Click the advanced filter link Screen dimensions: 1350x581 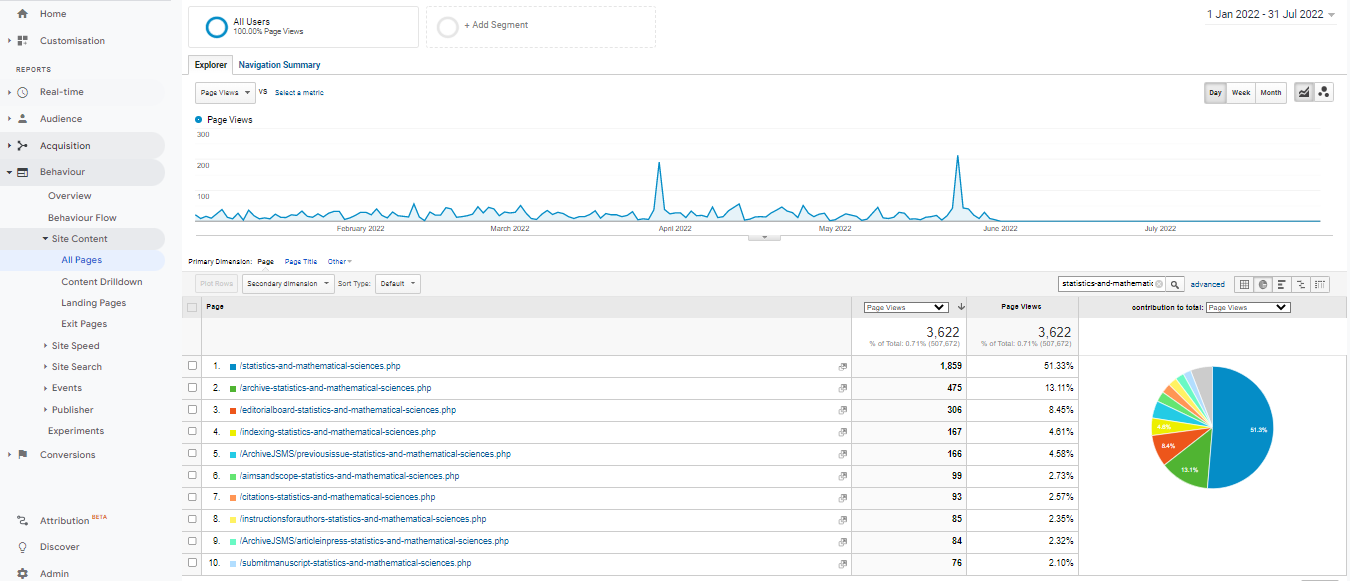pyautogui.click(x=1207, y=284)
